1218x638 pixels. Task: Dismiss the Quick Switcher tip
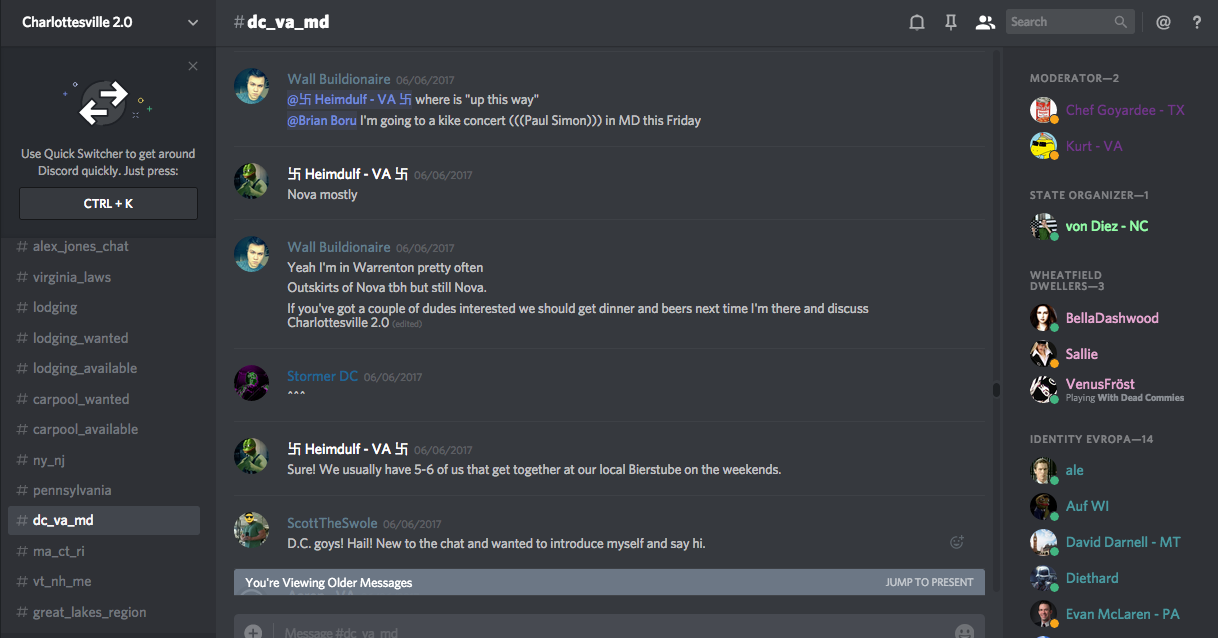coord(193,66)
